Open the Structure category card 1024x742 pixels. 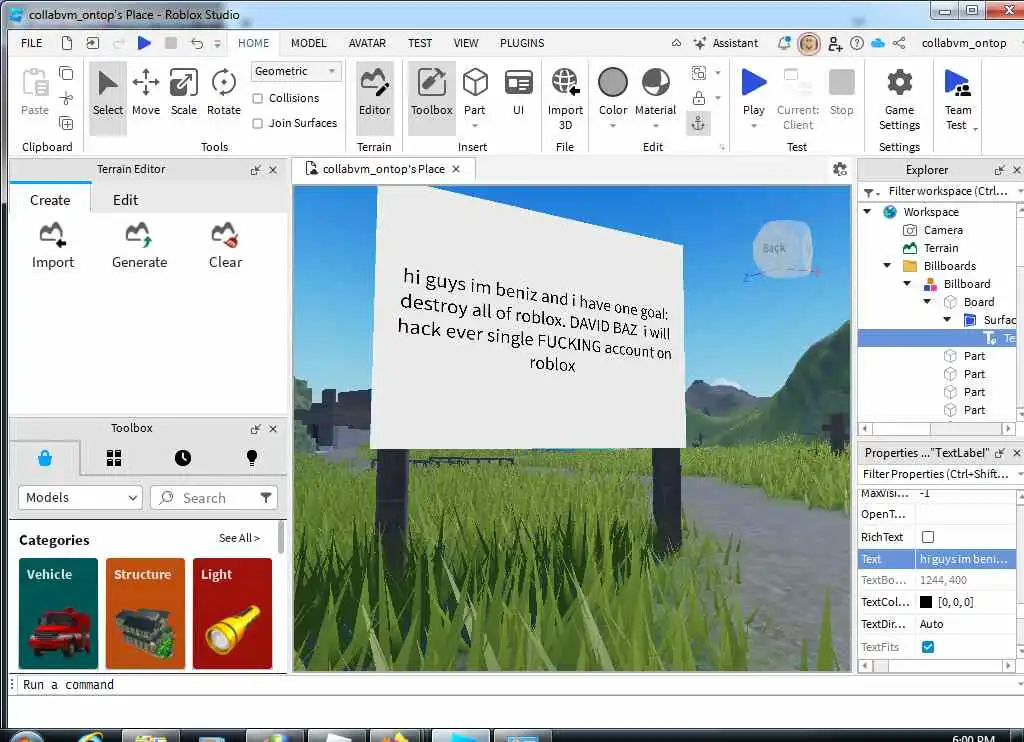click(x=145, y=613)
